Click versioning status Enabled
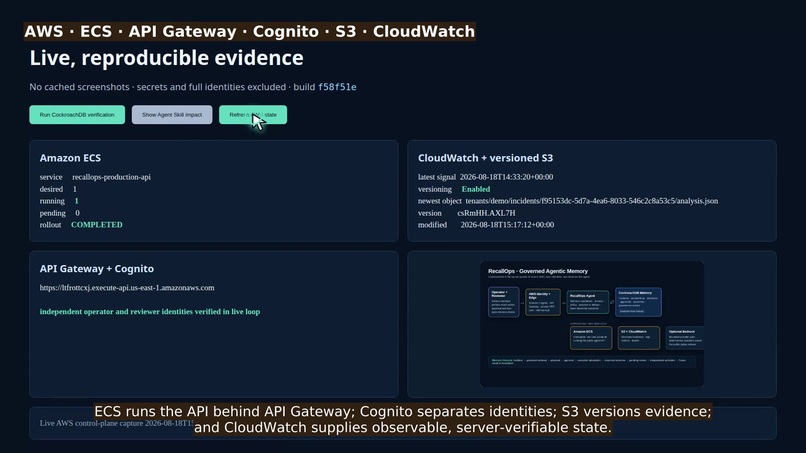806x453 pixels. point(475,189)
